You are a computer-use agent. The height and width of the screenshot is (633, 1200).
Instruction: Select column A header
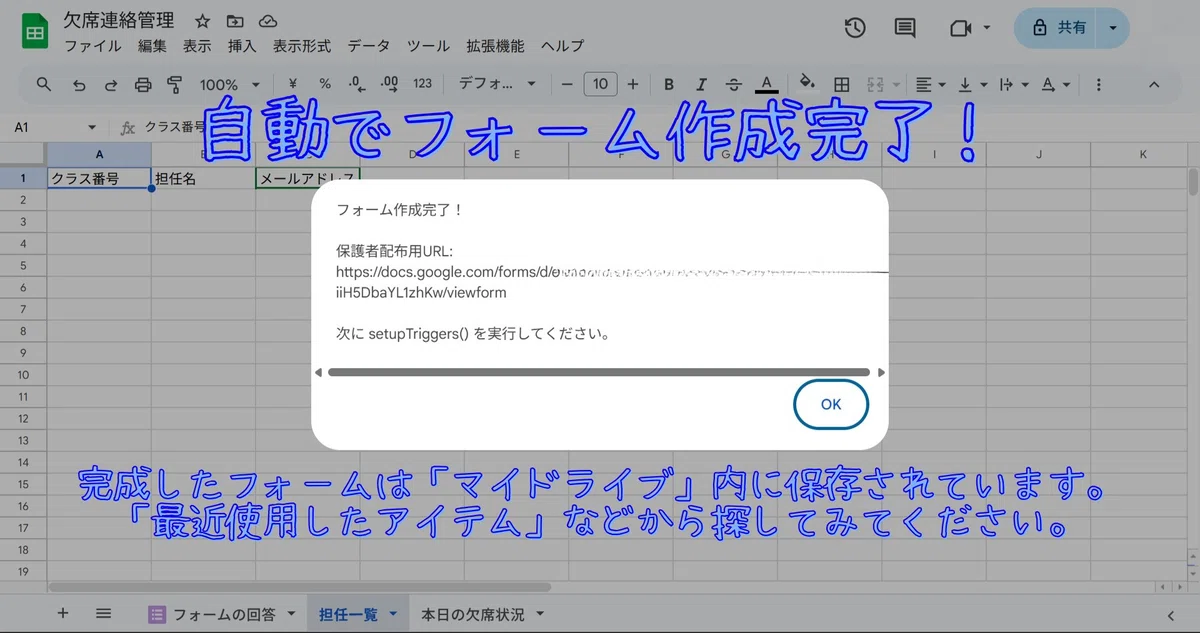pyautogui.click(x=99, y=155)
